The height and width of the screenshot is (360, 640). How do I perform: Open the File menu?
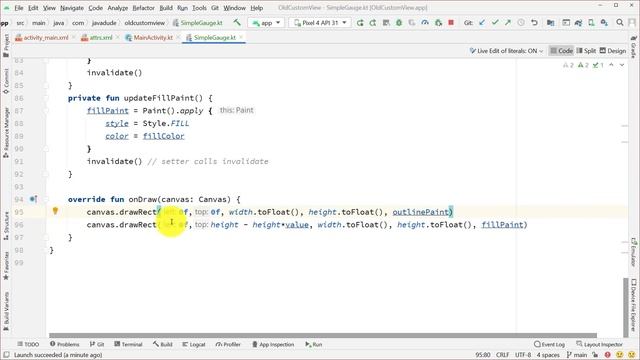click(19, 8)
